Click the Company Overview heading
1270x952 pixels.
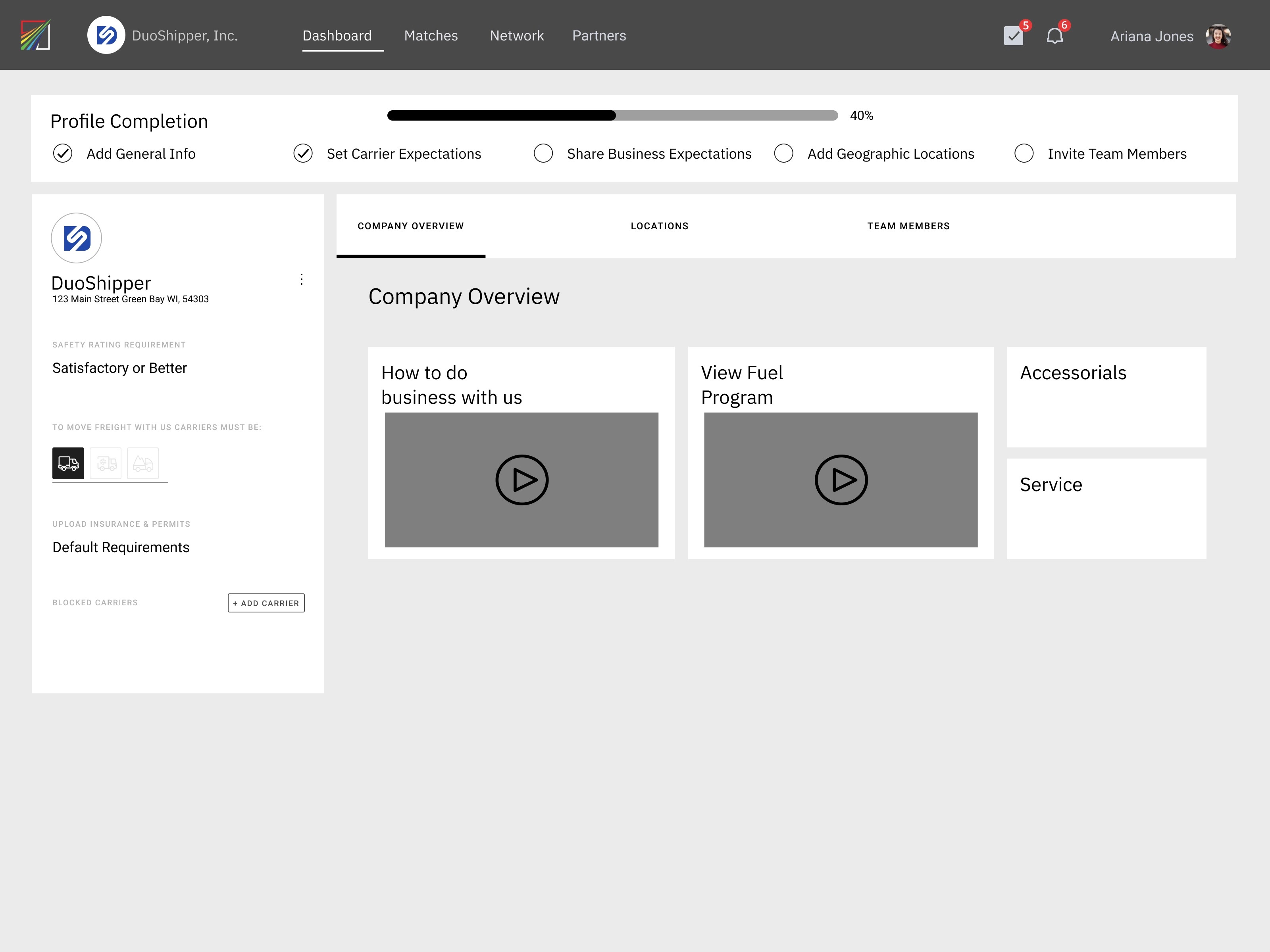464,297
